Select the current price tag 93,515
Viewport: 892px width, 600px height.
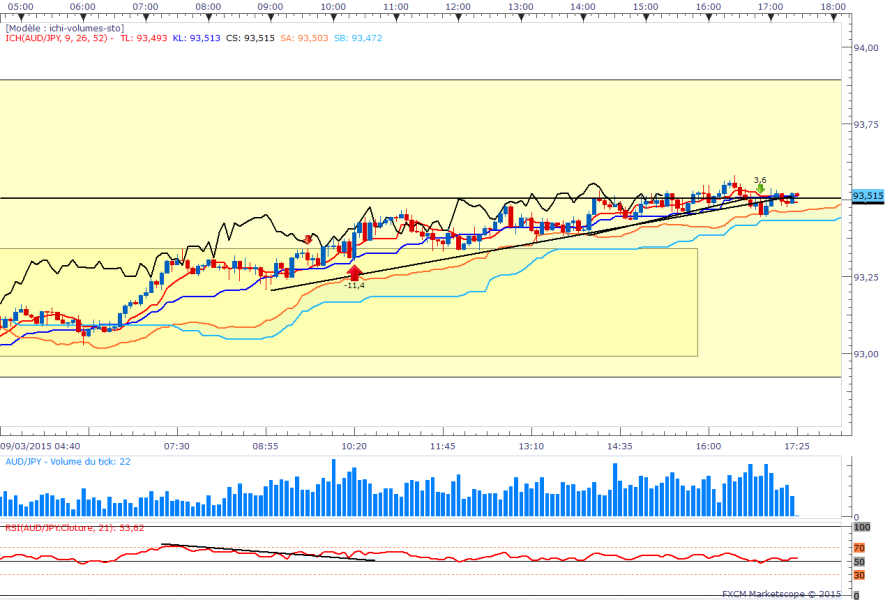tap(867, 196)
